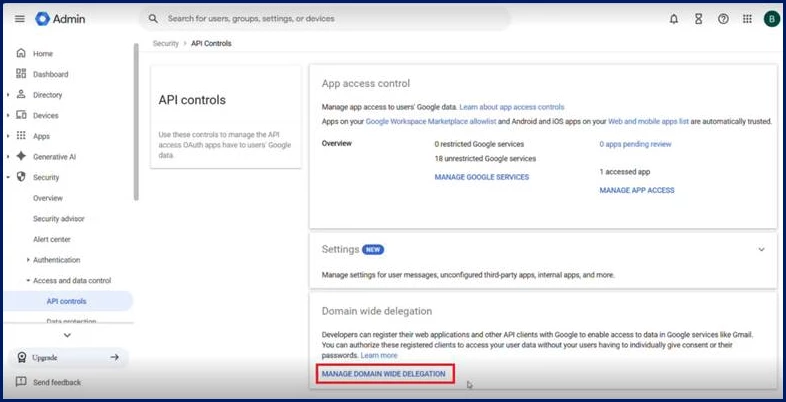This screenshot has height=402, width=786.
Task: Open the notifications bell
Action: click(674, 19)
